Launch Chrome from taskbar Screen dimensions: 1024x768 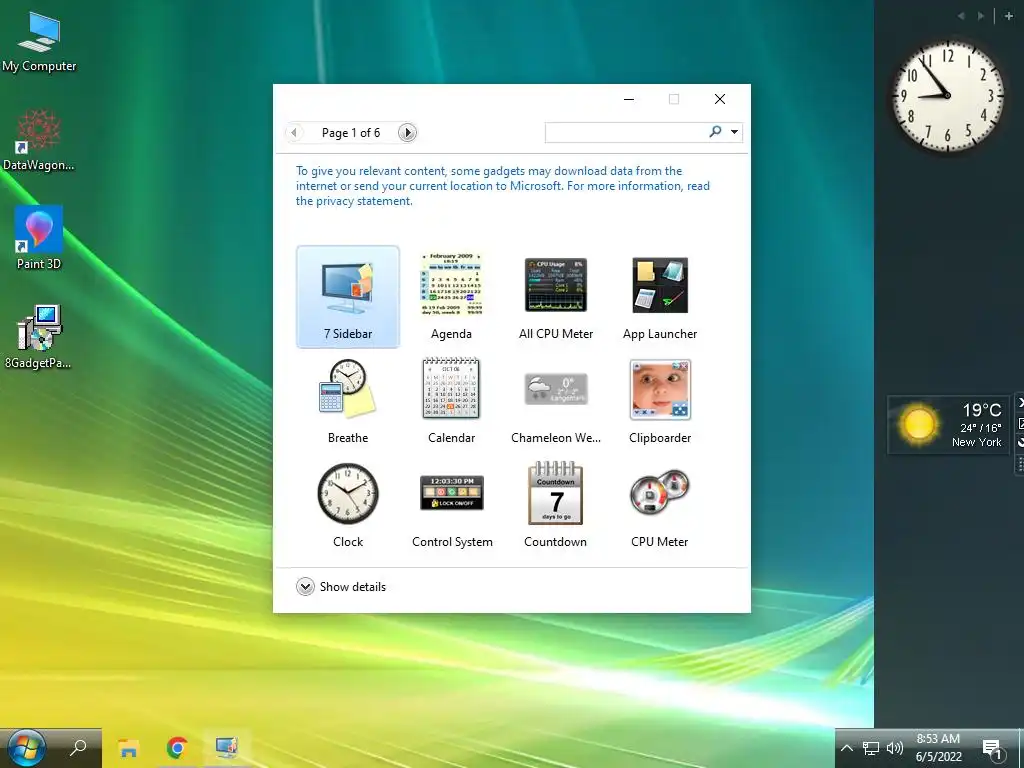pyautogui.click(x=177, y=748)
